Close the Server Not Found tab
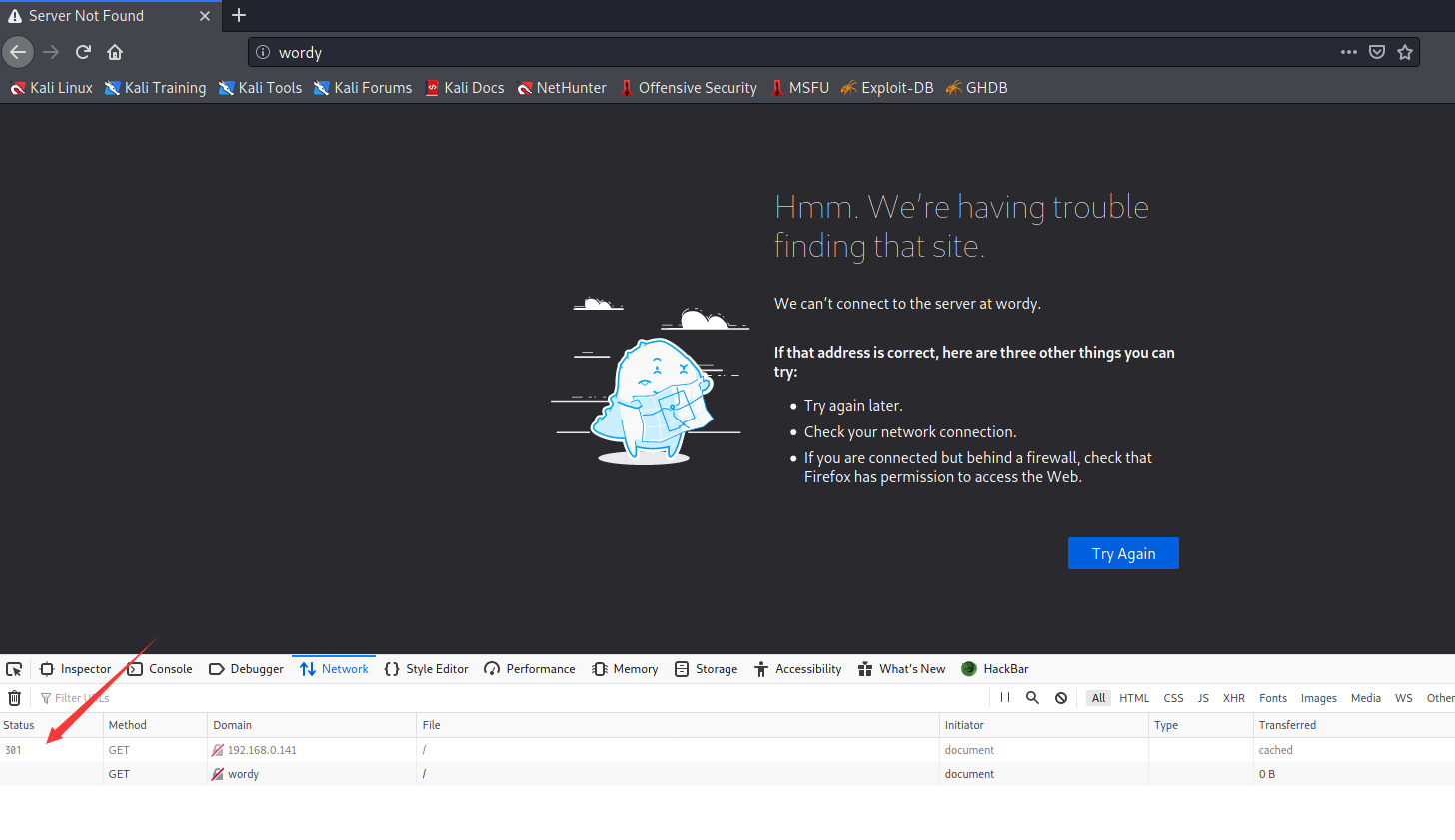 [205, 16]
